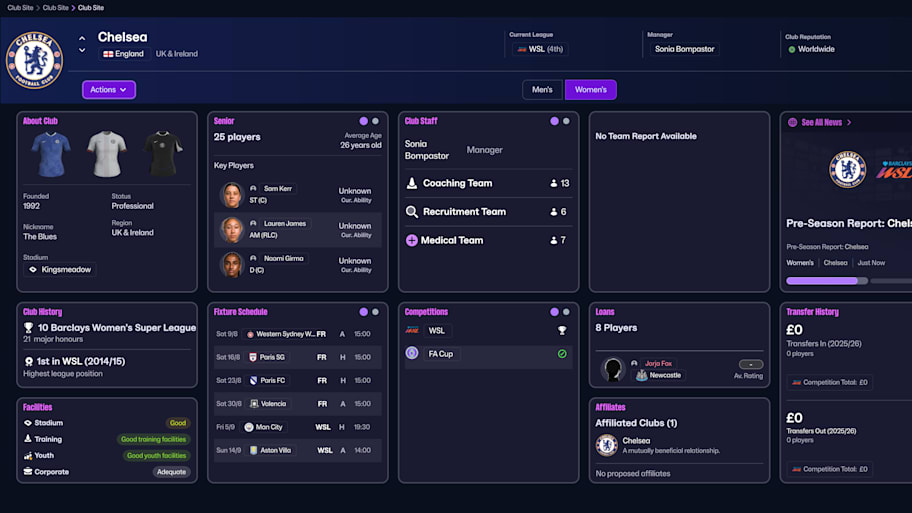Open the Coaching Team row
This screenshot has width=912, height=513.
tap(488, 183)
